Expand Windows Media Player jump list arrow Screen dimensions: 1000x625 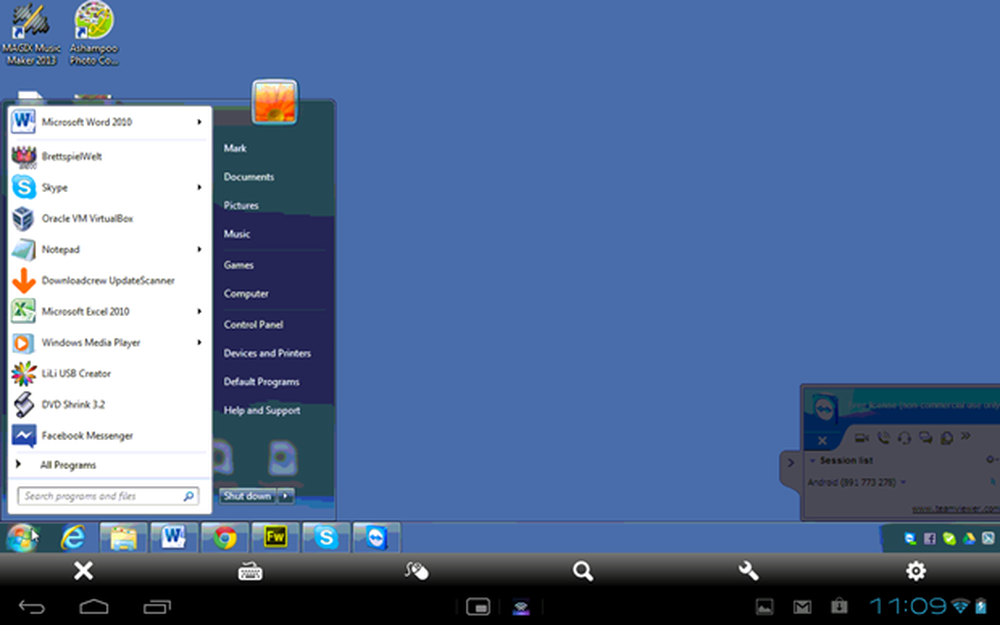(200, 342)
